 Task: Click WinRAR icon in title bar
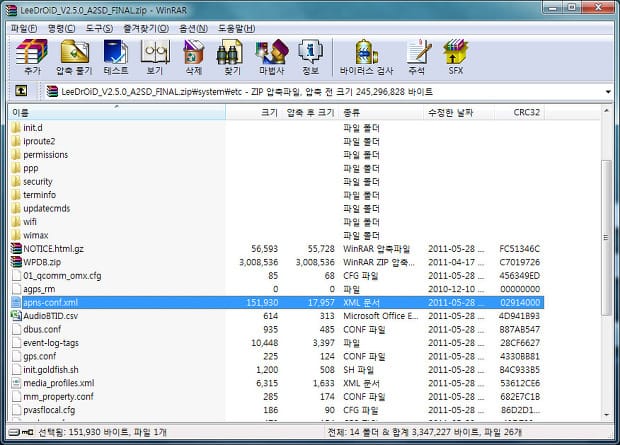coord(11,10)
